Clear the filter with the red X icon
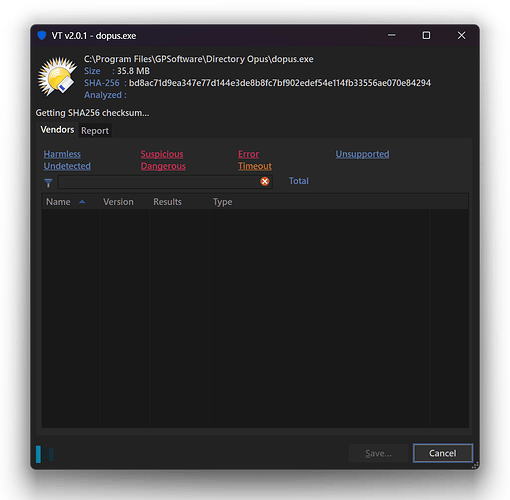 (265, 181)
